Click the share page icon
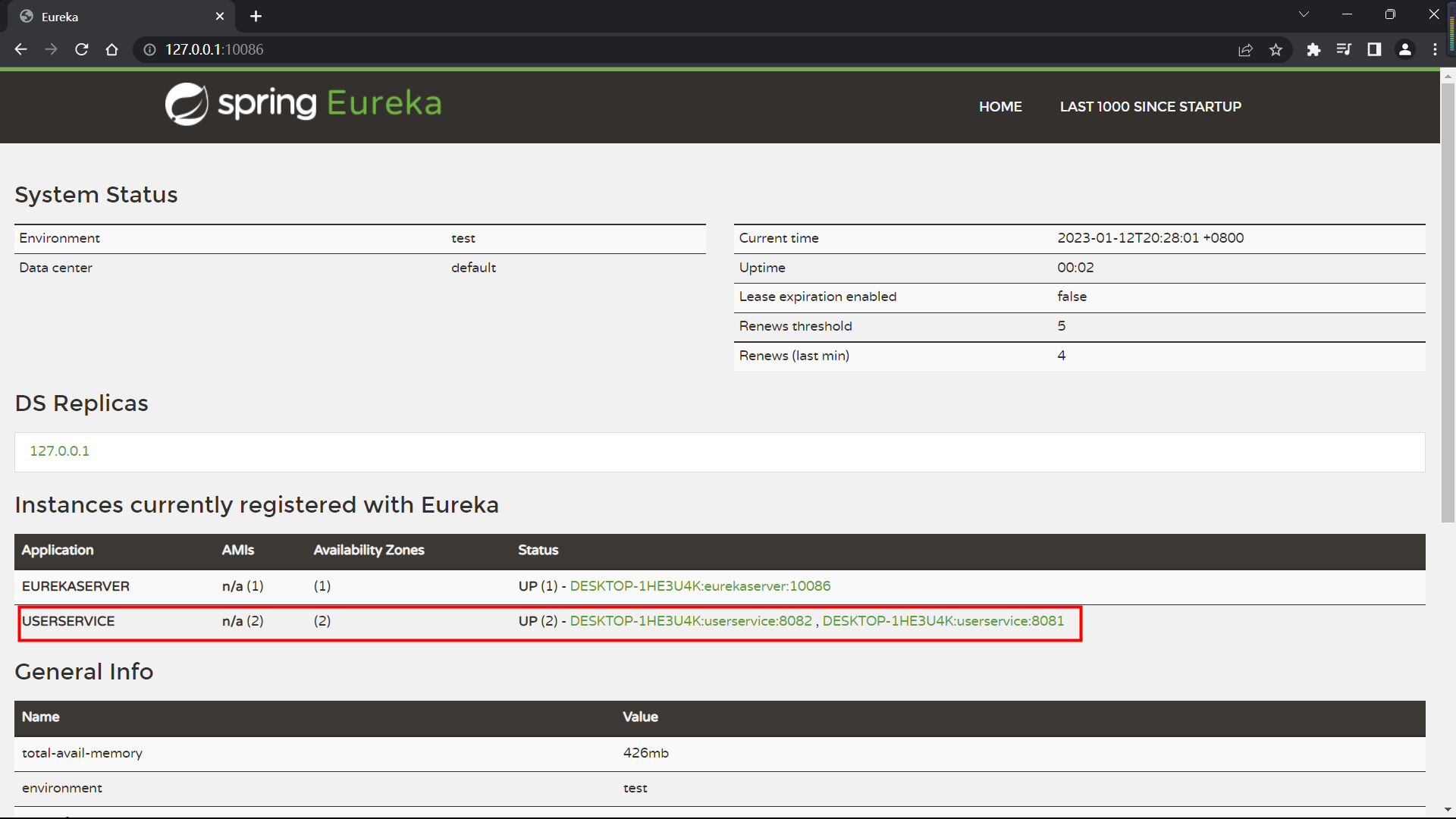This screenshot has width=1456, height=819. pyautogui.click(x=1245, y=49)
